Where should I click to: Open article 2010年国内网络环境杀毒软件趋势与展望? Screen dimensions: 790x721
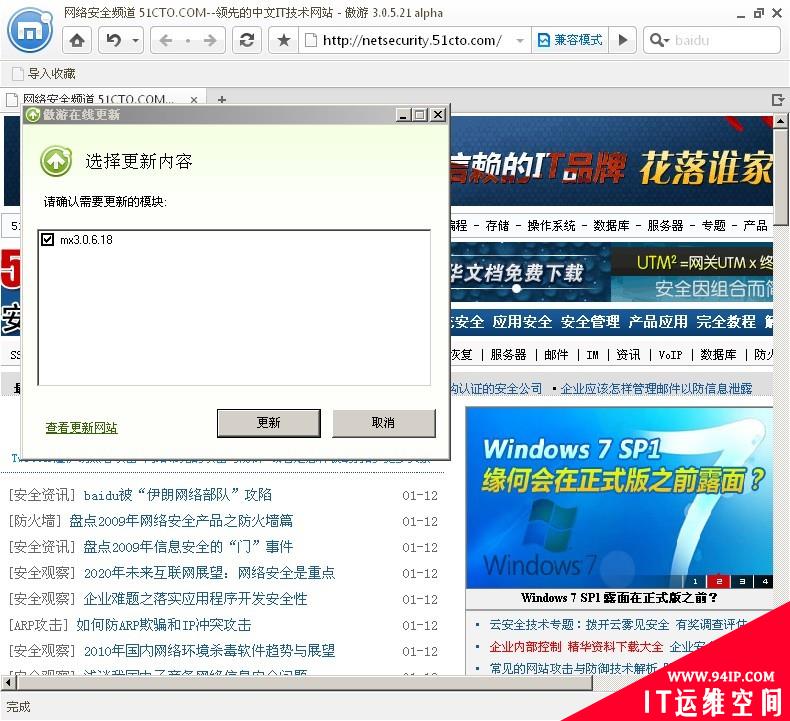click(x=209, y=651)
